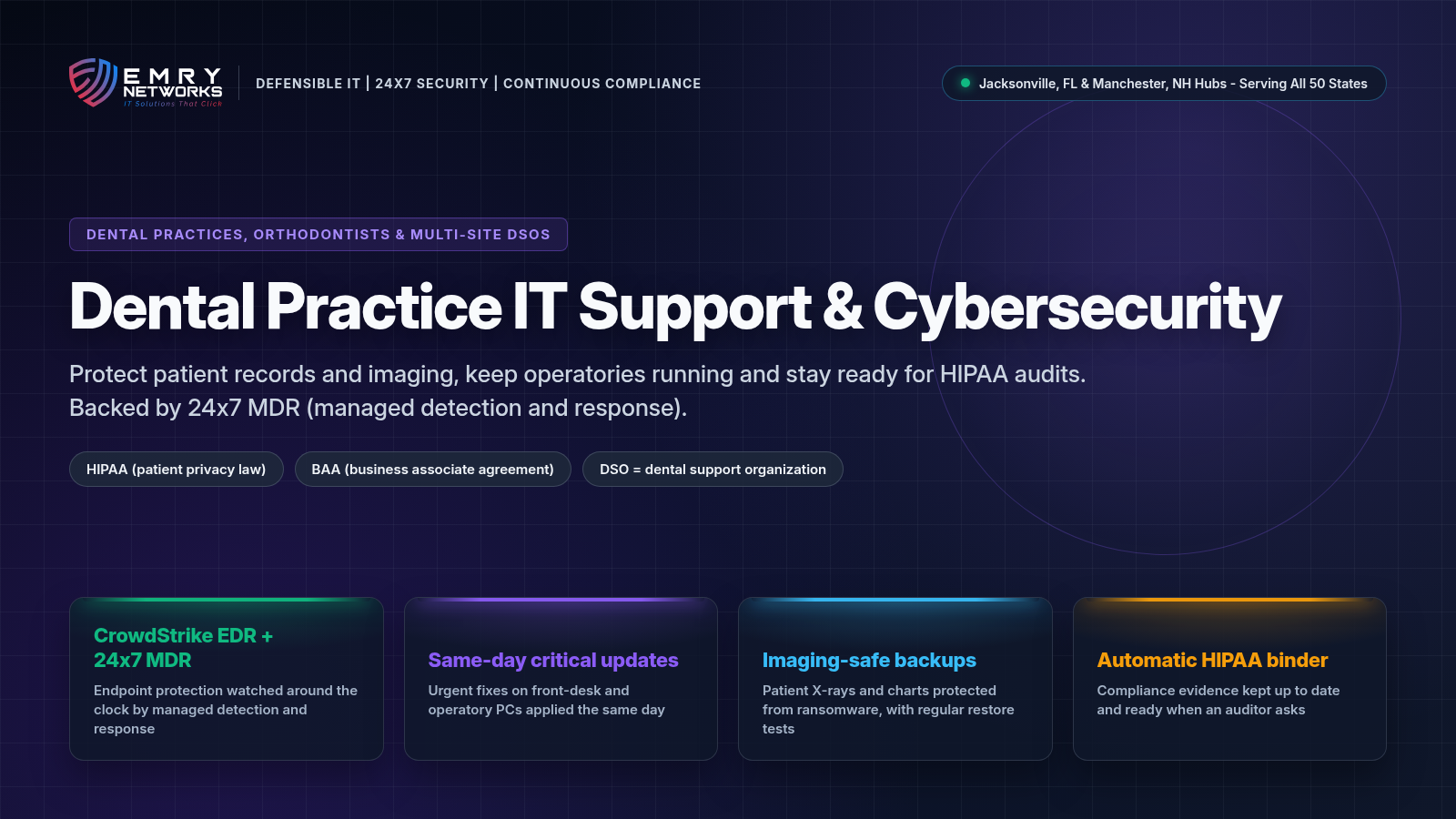Click the 'Dental Practice IT Support & Cybersecurity' headline
Image resolution: width=1456 pixels, height=819 pixels.
click(x=675, y=307)
